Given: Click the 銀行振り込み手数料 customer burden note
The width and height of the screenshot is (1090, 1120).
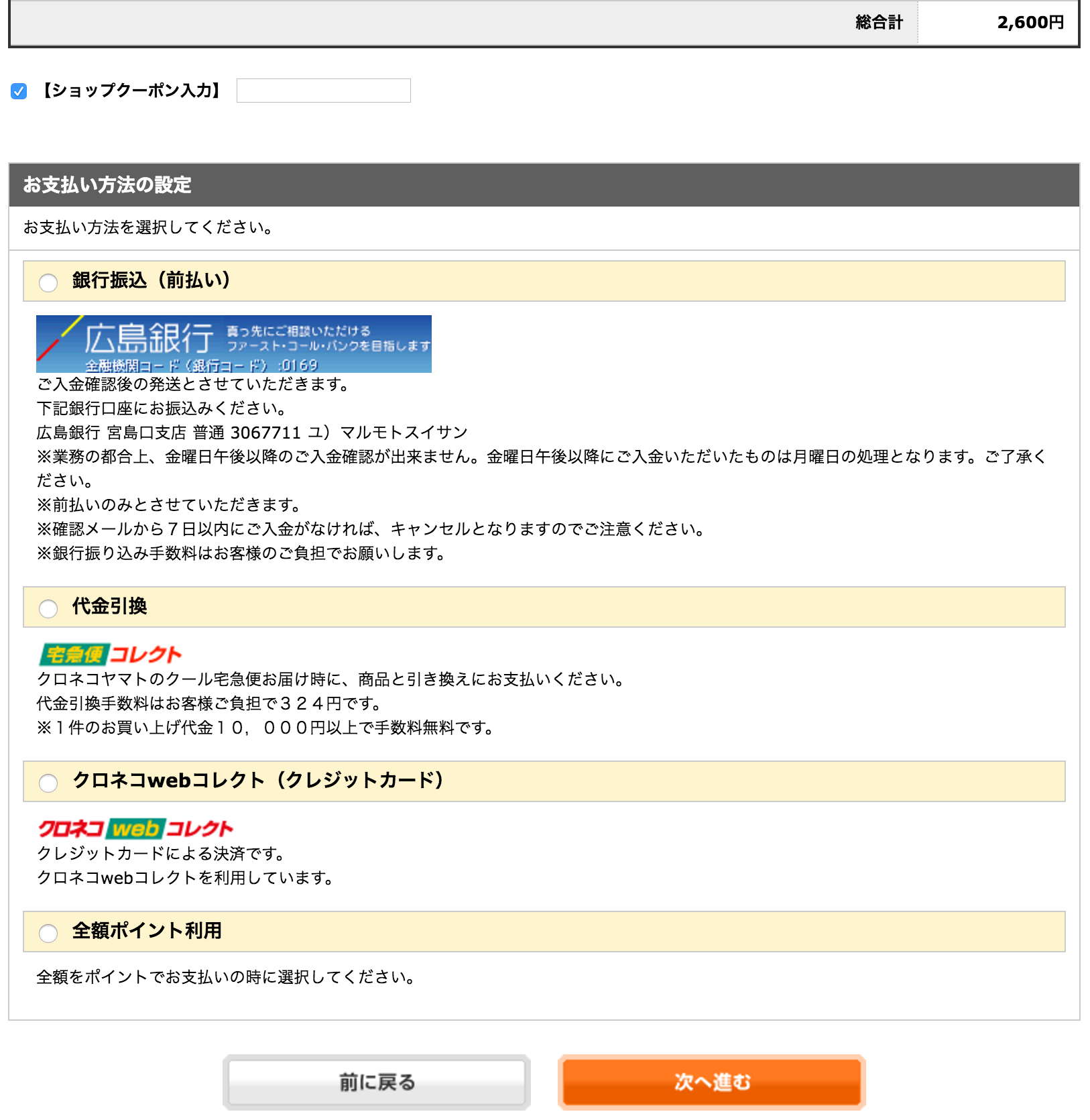Looking at the screenshot, I should [x=241, y=553].
